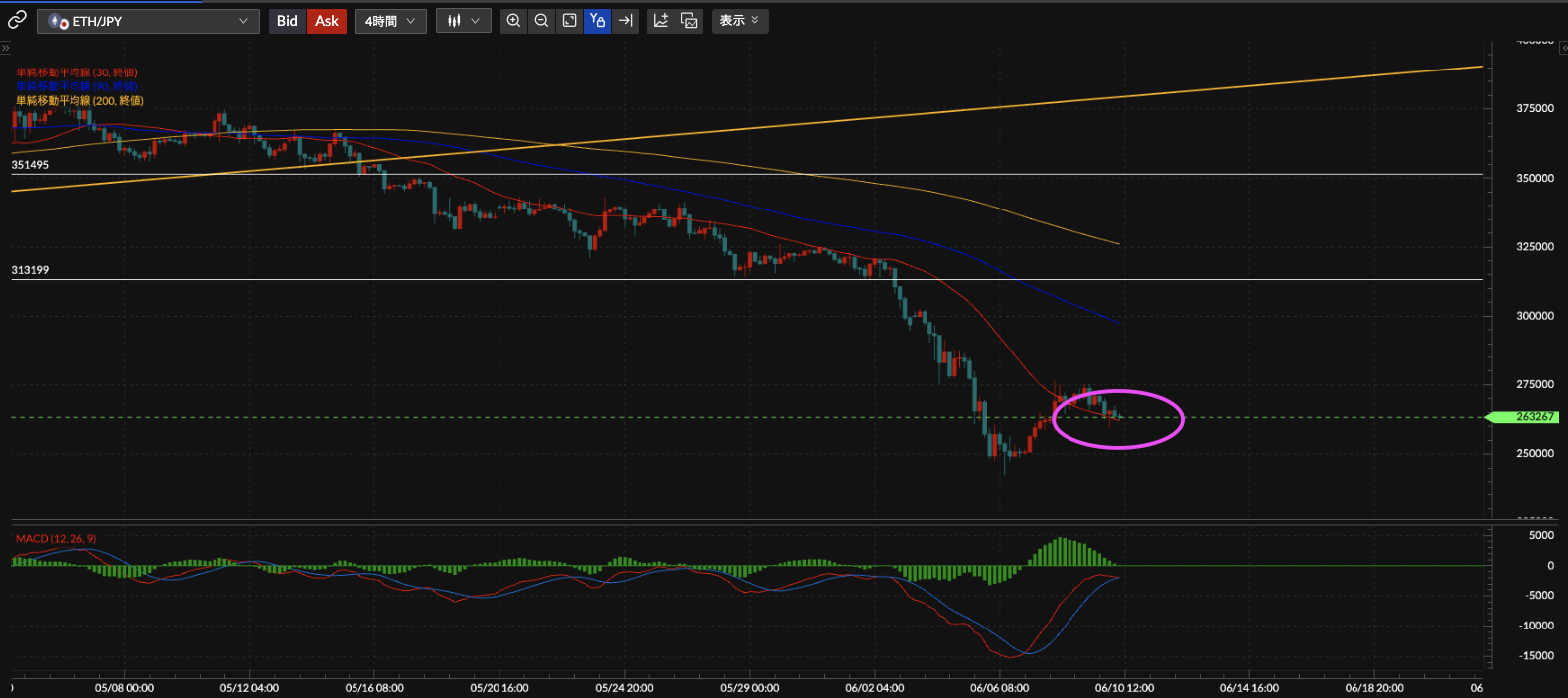Open the add indicator icon
Viewport: 1568px width, 698px height.
tap(661, 21)
